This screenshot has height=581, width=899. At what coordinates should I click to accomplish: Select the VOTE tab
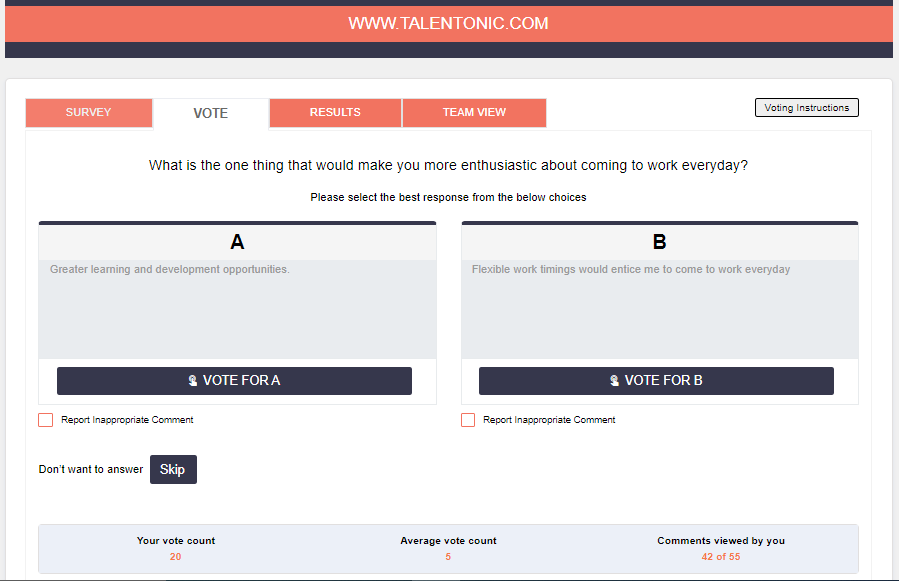[211, 113]
